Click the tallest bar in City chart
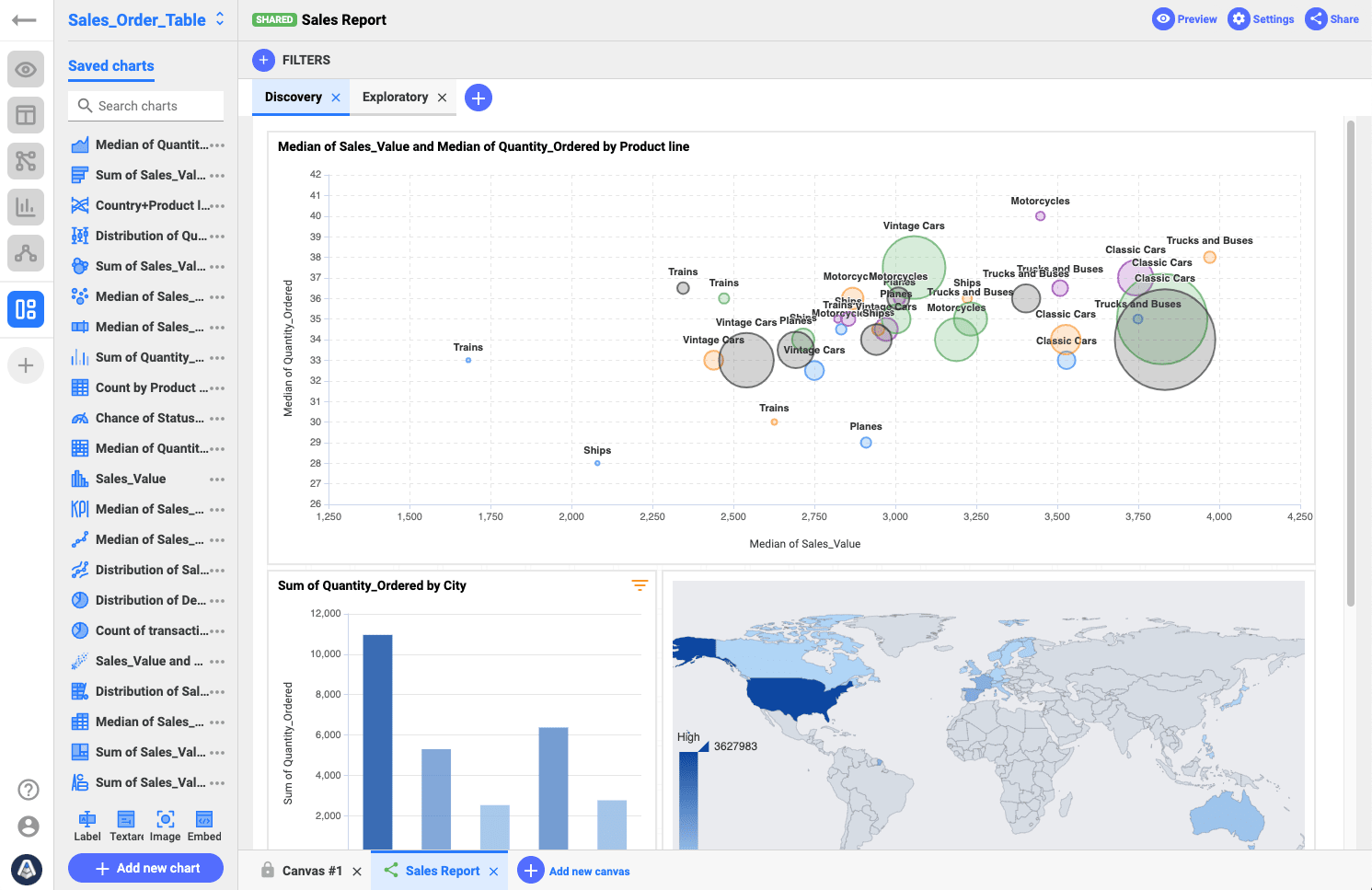This screenshot has height=890, width=1372. (377, 742)
